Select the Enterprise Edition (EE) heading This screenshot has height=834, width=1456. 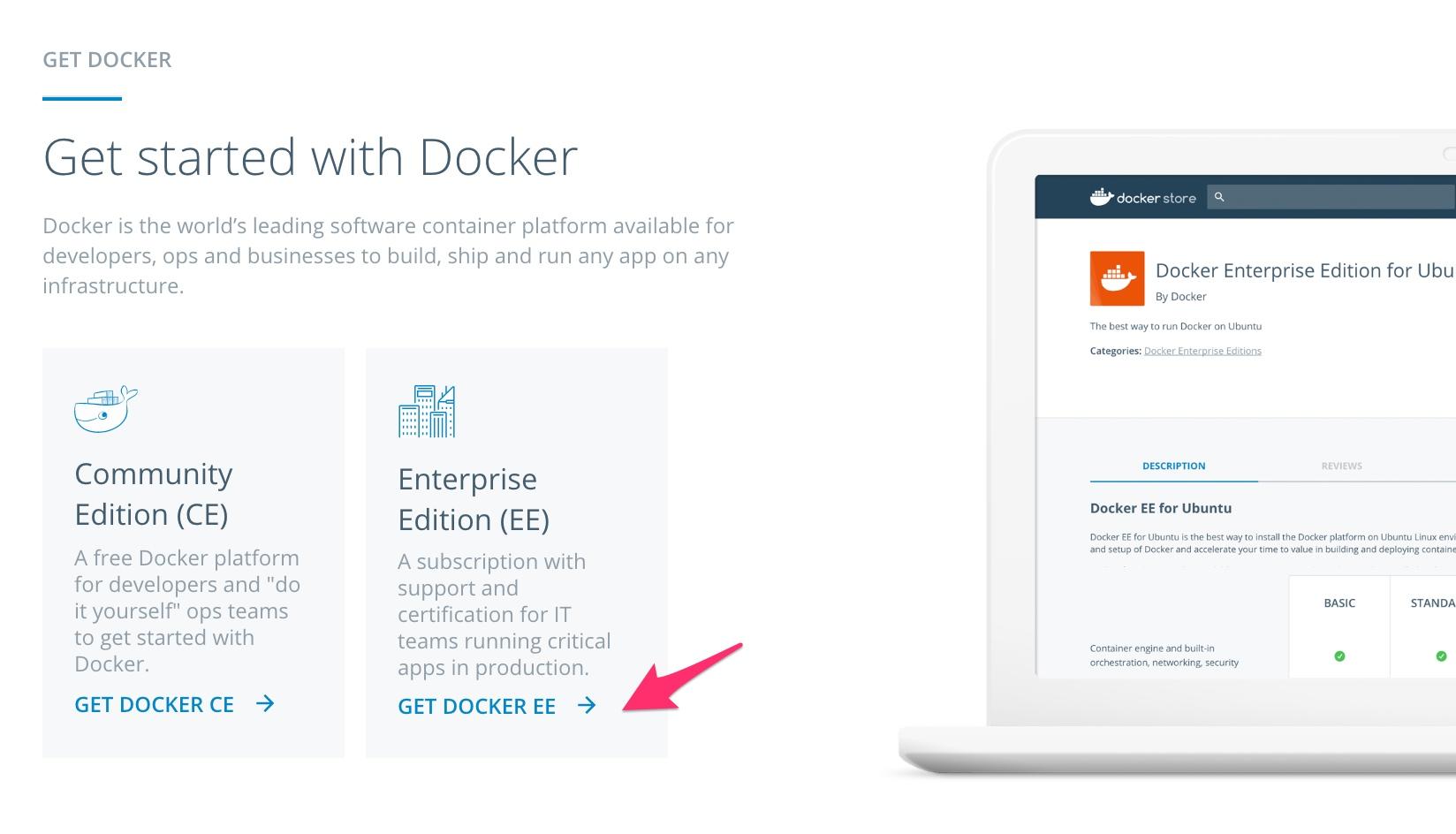coord(474,499)
